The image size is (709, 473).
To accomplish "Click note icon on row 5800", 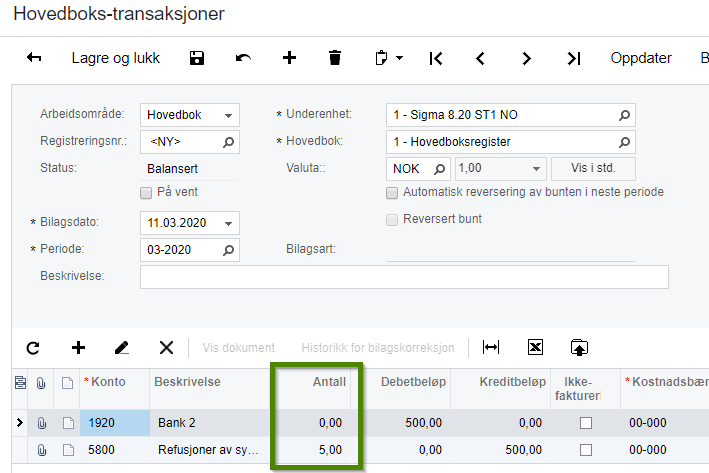I will tap(68, 450).
